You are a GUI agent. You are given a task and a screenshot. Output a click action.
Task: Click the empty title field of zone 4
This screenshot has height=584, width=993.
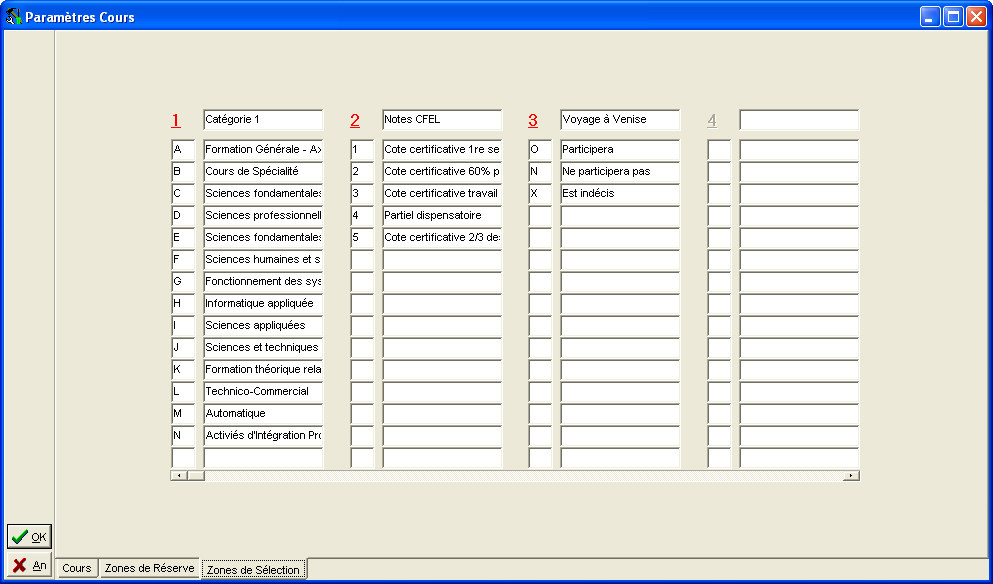(x=799, y=120)
